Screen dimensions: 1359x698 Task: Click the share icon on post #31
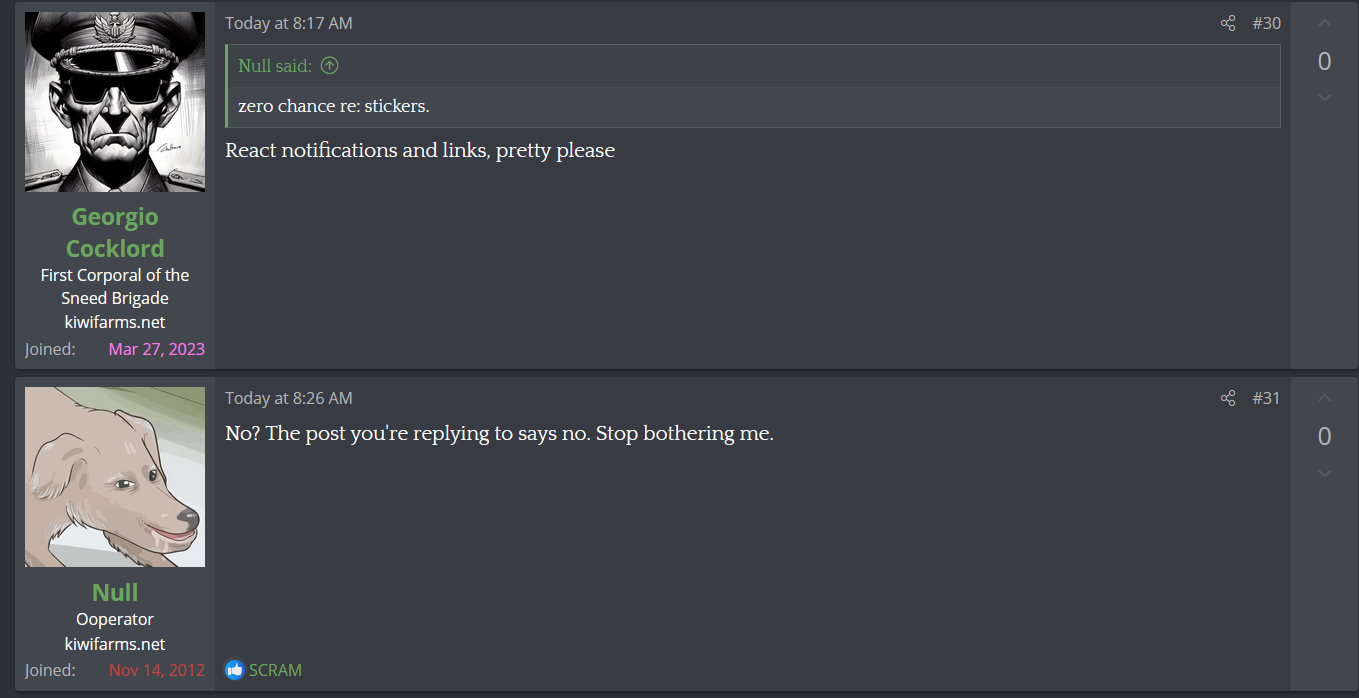(x=1228, y=398)
